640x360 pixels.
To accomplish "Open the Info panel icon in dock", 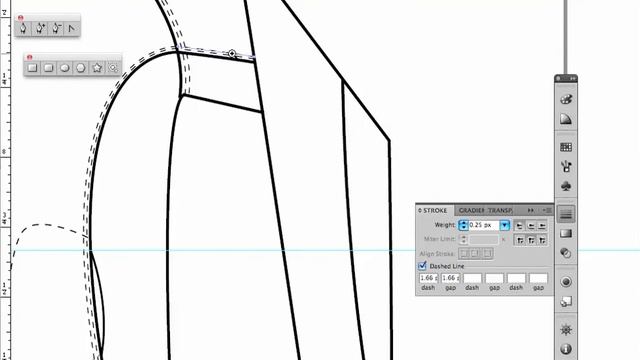I will click(566, 349).
